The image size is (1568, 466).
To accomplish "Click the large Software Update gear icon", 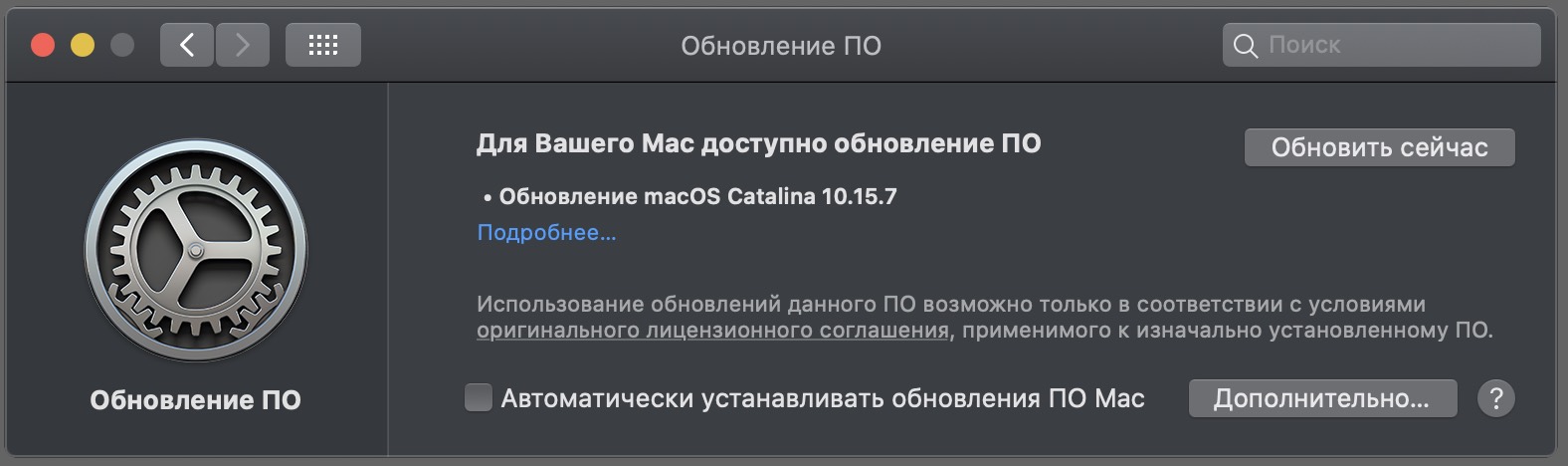I will click(196, 250).
